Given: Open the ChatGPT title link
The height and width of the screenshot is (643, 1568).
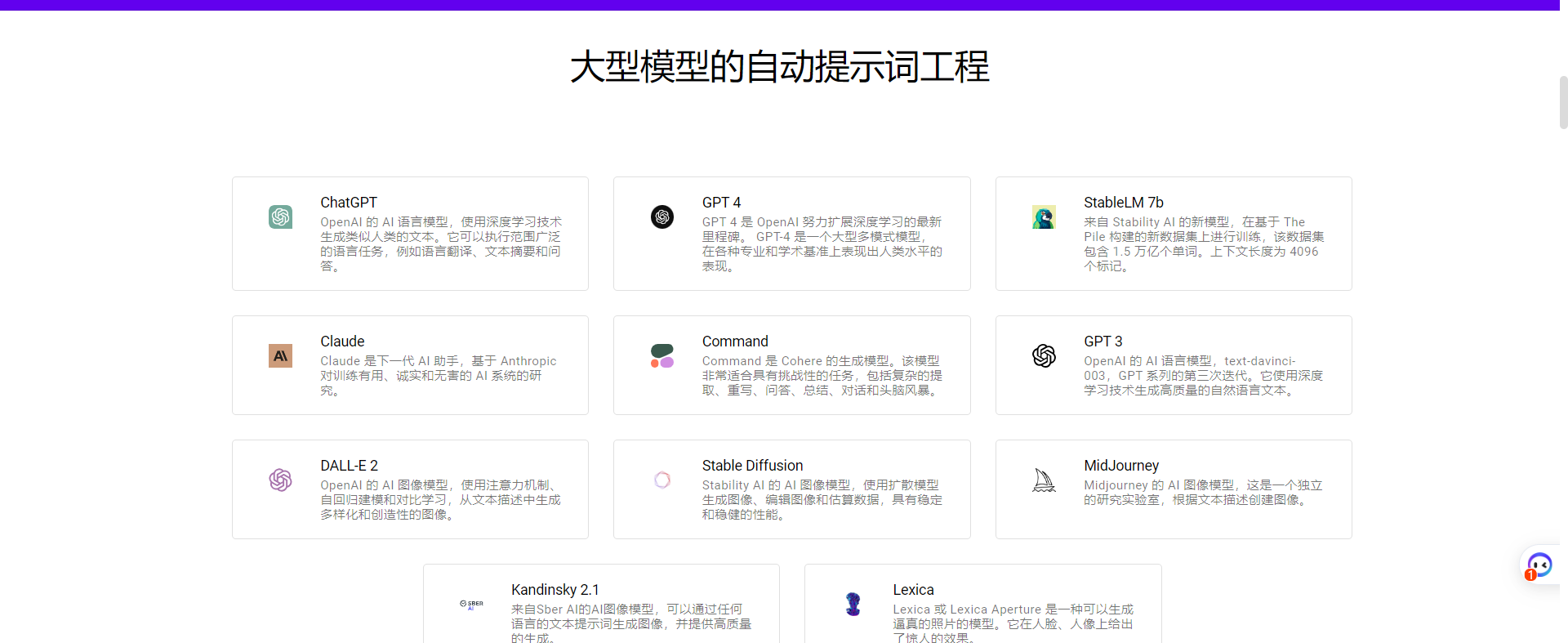Looking at the screenshot, I should click(x=349, y=203).
